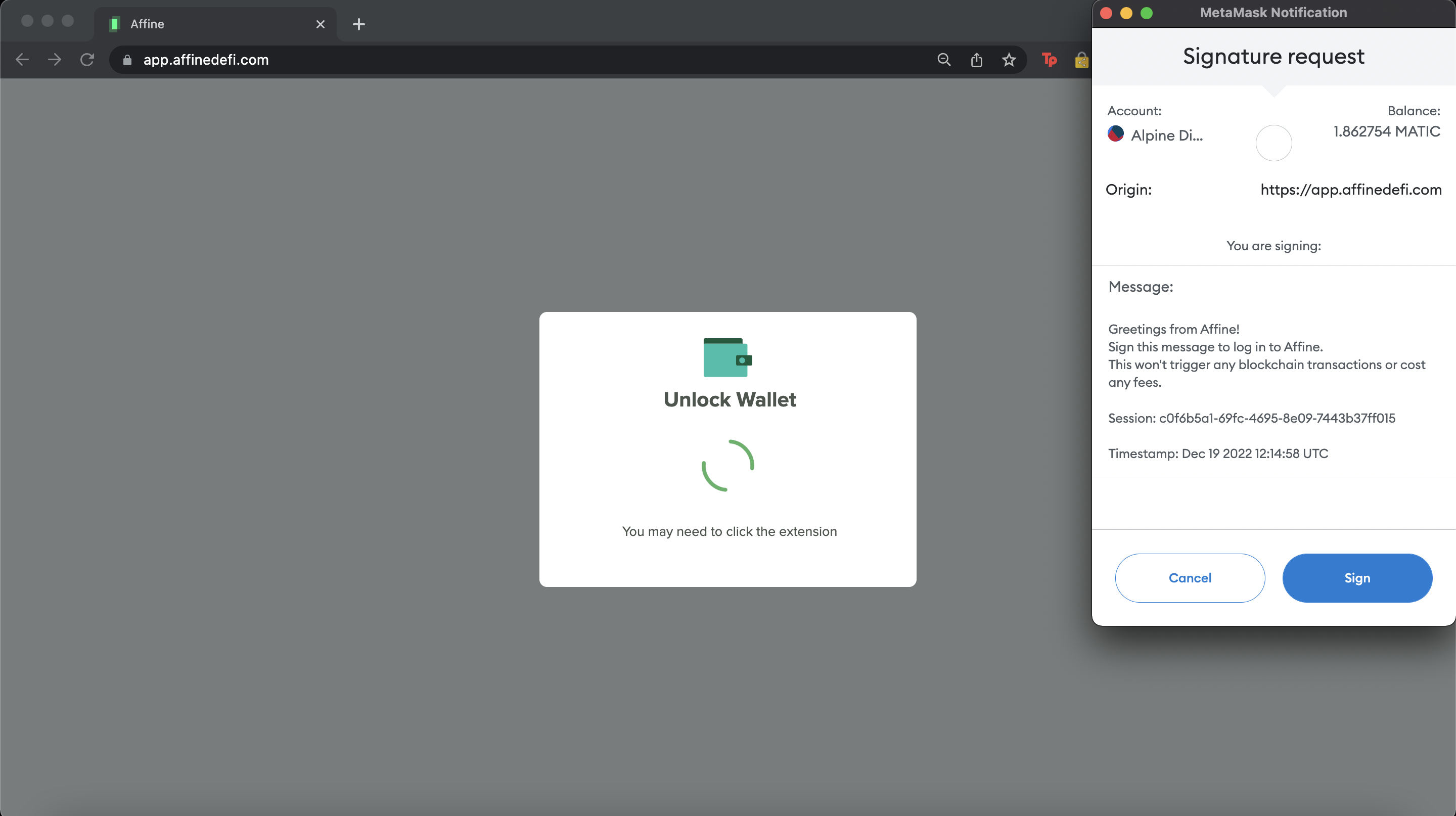This screenshot has width=1456, height=816.
Task: Click the red Tp extension icon
Action: tap(1049, 59)
